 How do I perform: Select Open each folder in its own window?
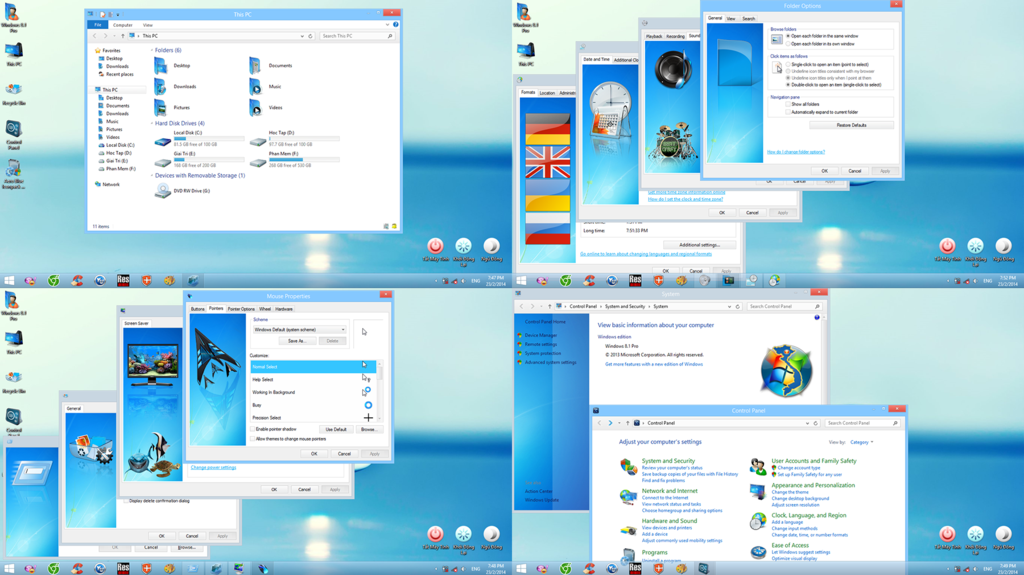click(788, 44)
